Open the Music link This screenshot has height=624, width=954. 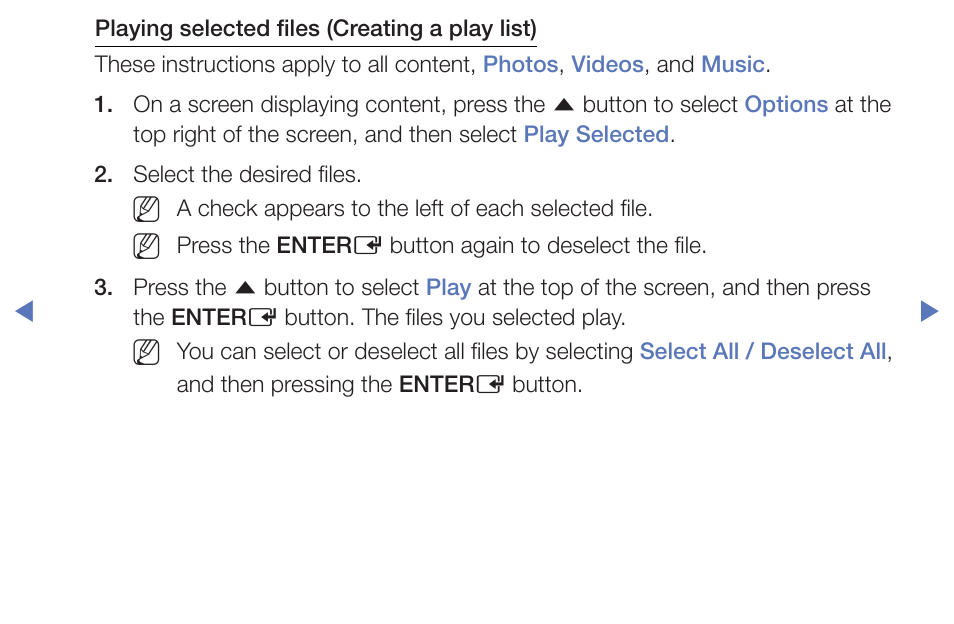[733, 64]
